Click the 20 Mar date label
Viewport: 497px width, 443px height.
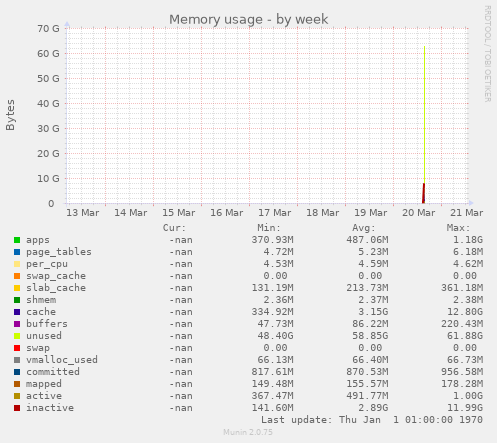pos(419,213)
